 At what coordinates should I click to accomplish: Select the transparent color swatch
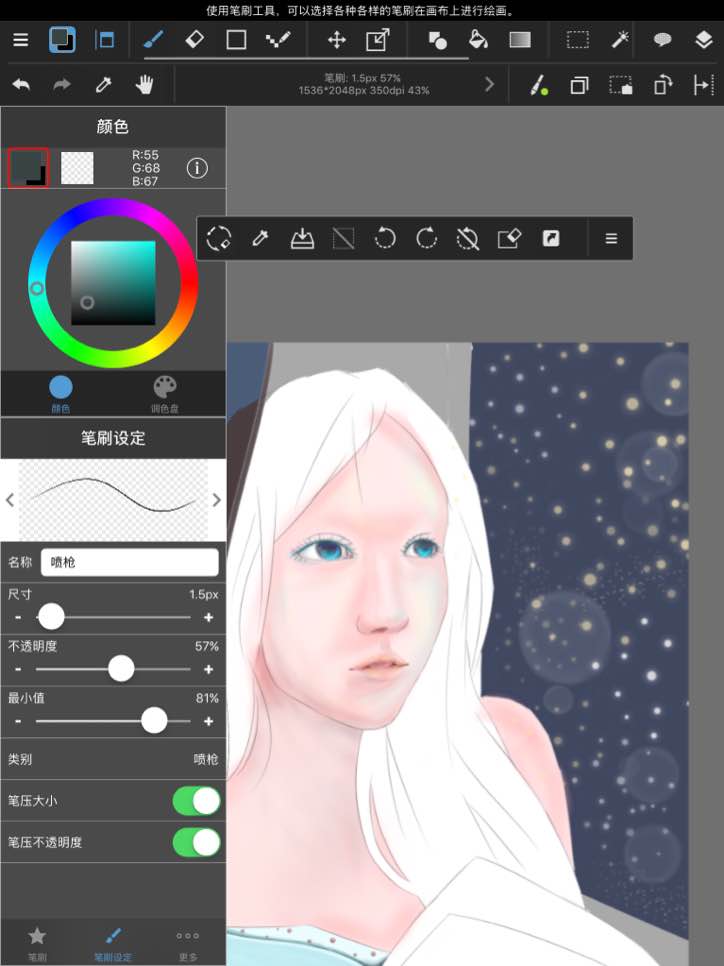pos(77,168)
